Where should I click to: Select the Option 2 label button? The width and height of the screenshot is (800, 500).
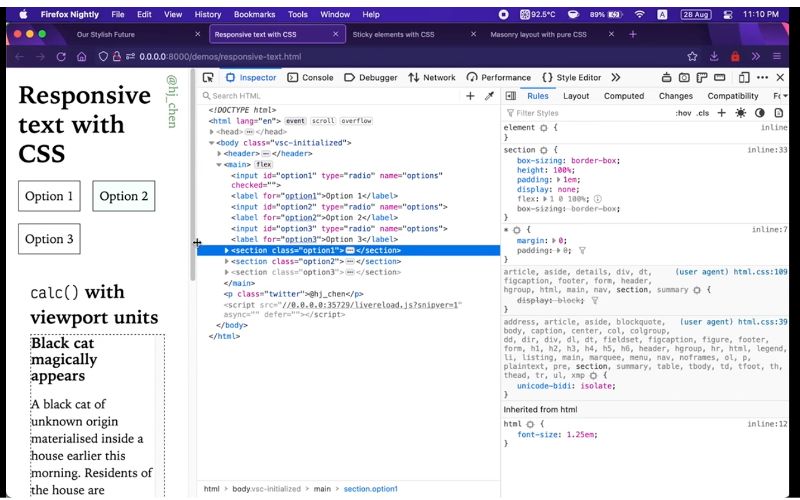pyautogui.click(x=124, y=196)
